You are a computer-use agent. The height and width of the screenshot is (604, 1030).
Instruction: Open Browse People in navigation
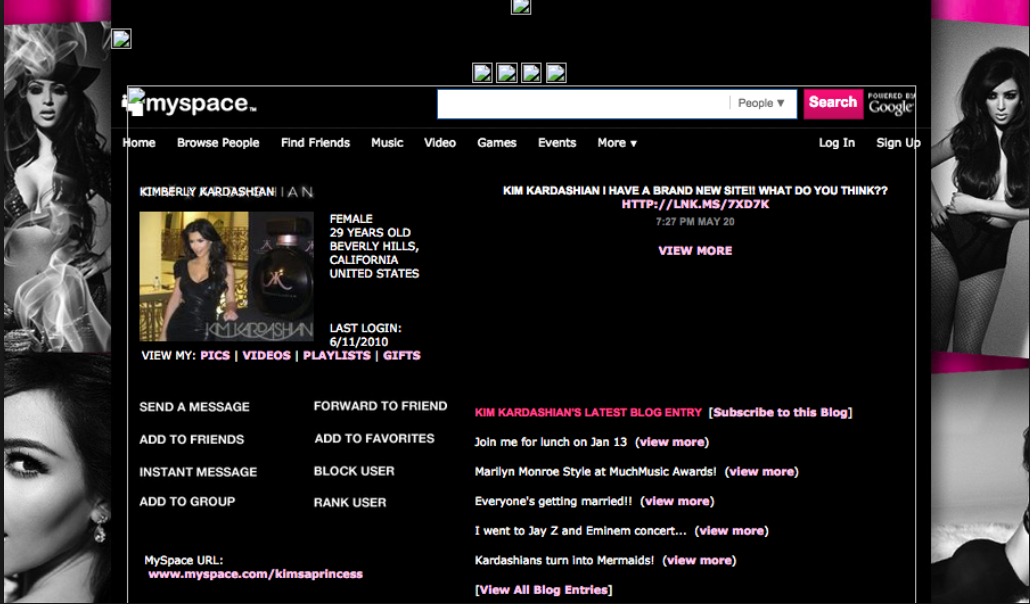pyautogui.click(x=218, y=143)
